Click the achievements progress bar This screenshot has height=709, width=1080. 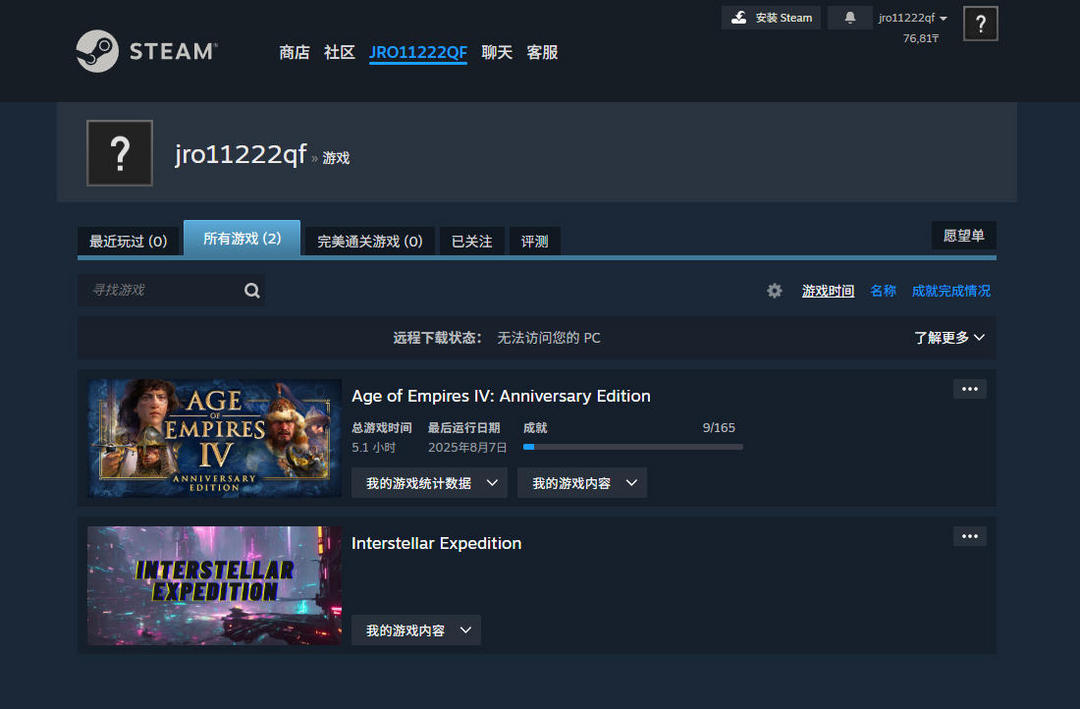[x=632, y=447]
